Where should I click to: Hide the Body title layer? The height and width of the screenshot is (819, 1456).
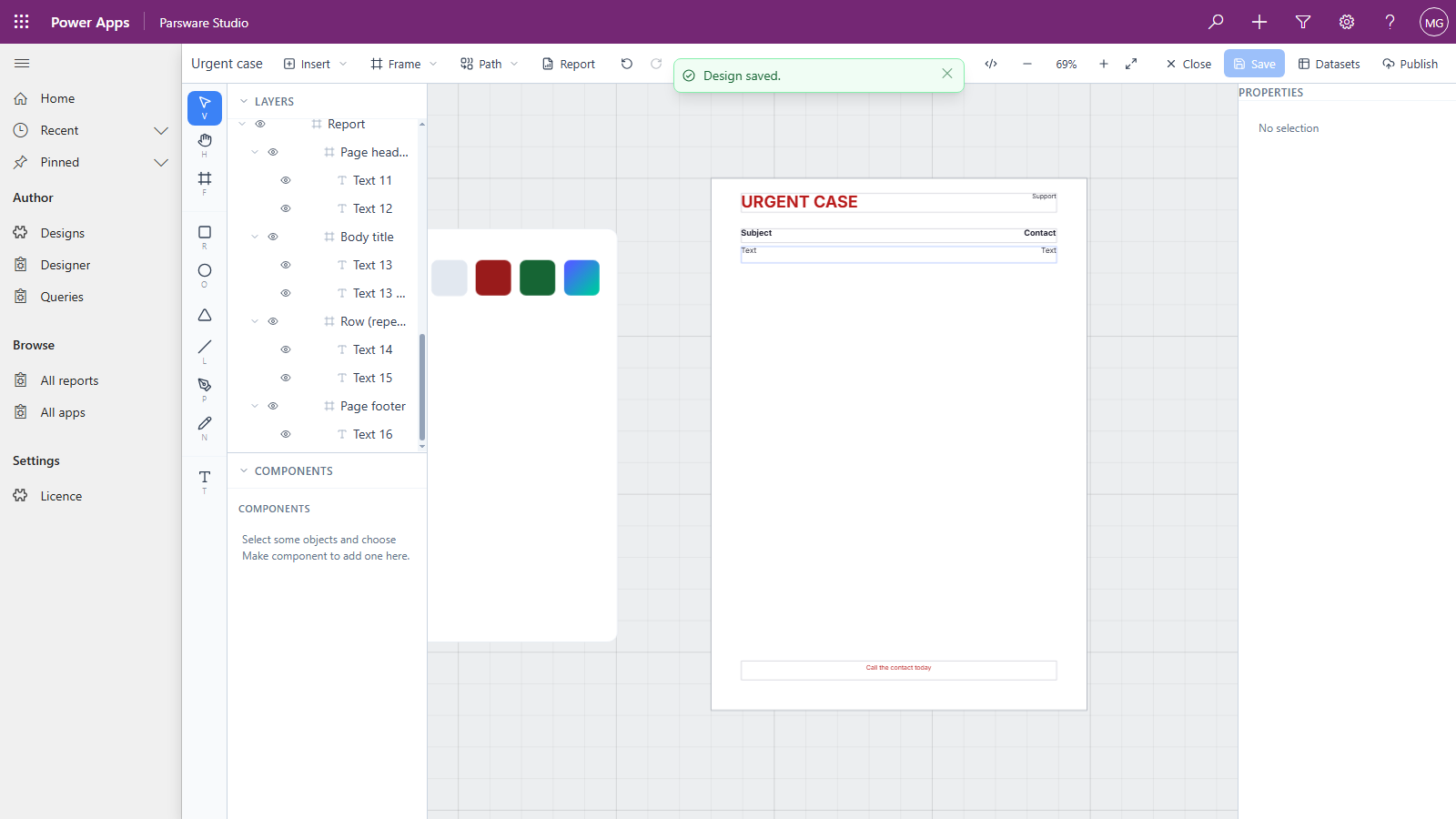[x=273, y=237]
